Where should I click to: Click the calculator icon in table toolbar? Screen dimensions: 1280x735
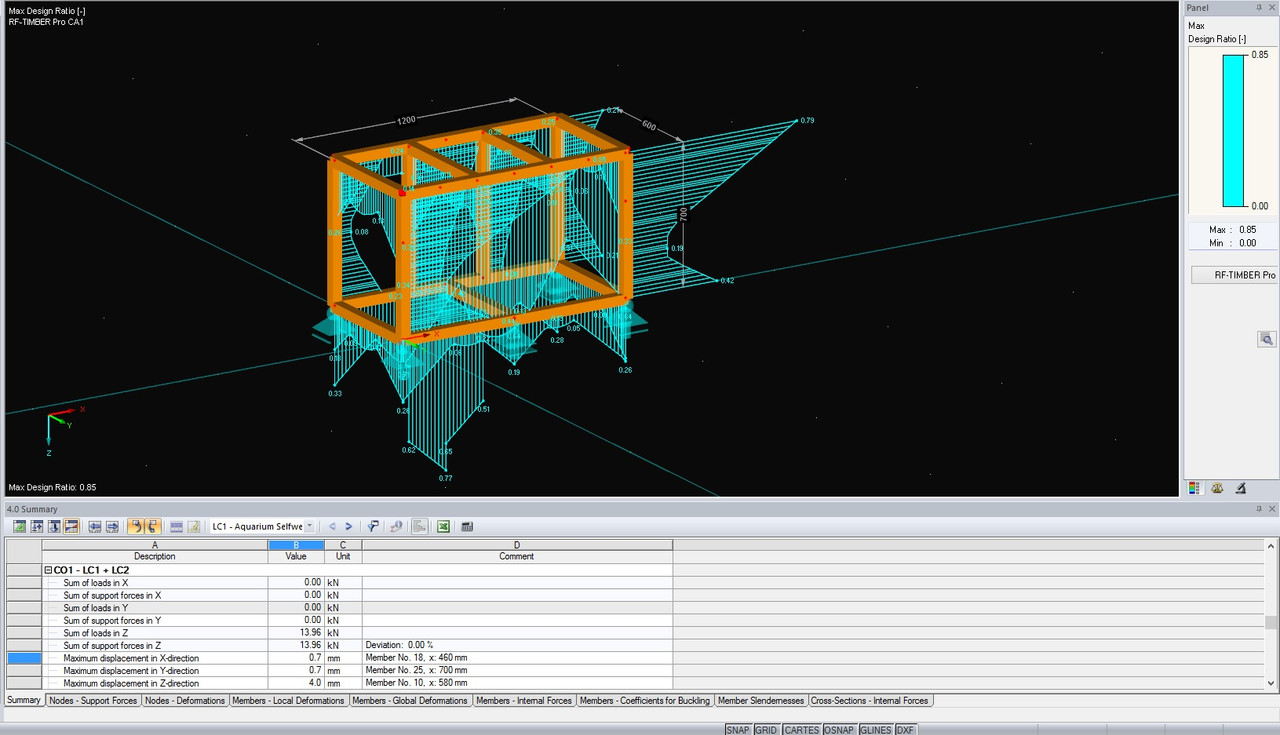coord(467,526)
